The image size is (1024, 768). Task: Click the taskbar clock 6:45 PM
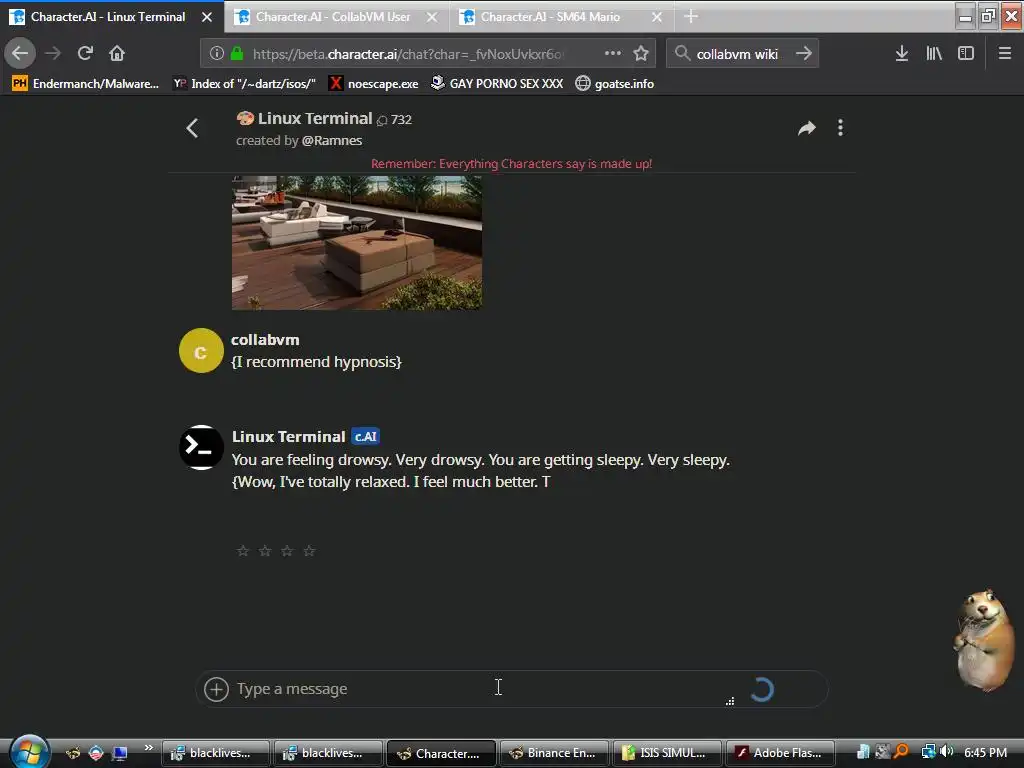click(985, 752)
